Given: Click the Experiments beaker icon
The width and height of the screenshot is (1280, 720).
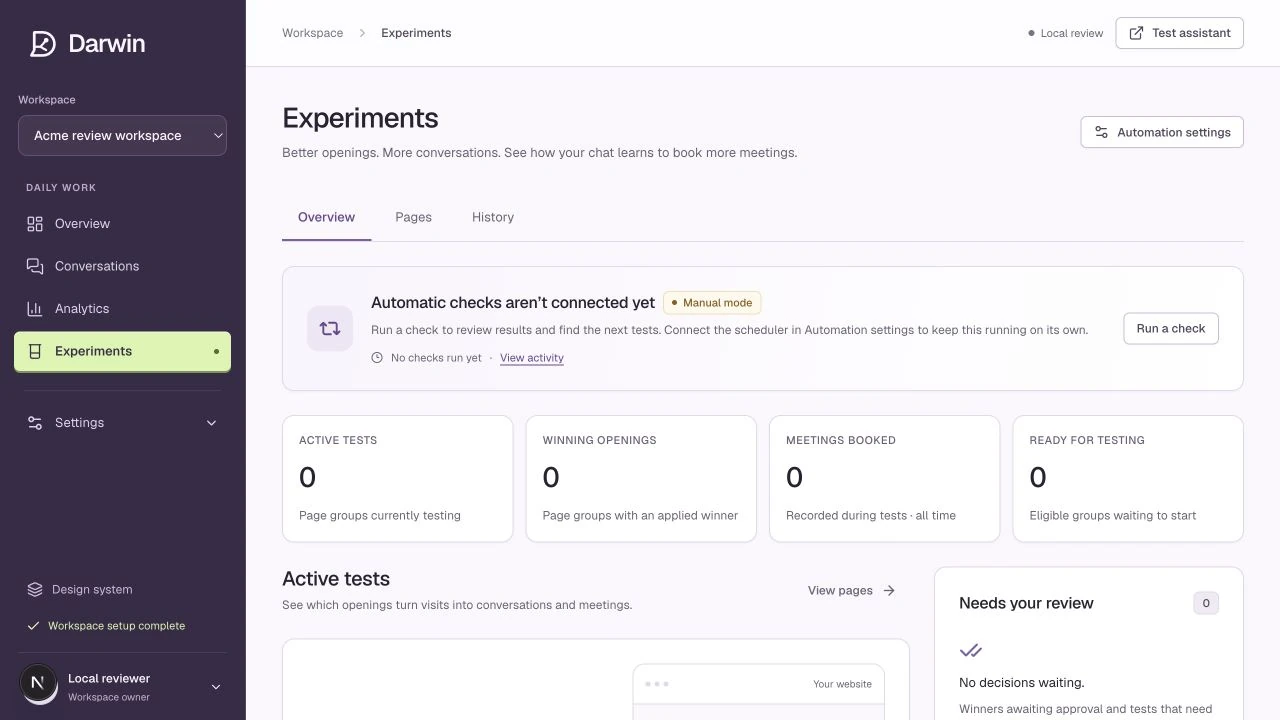Looking at the screenshot, I should coord(35,351).
